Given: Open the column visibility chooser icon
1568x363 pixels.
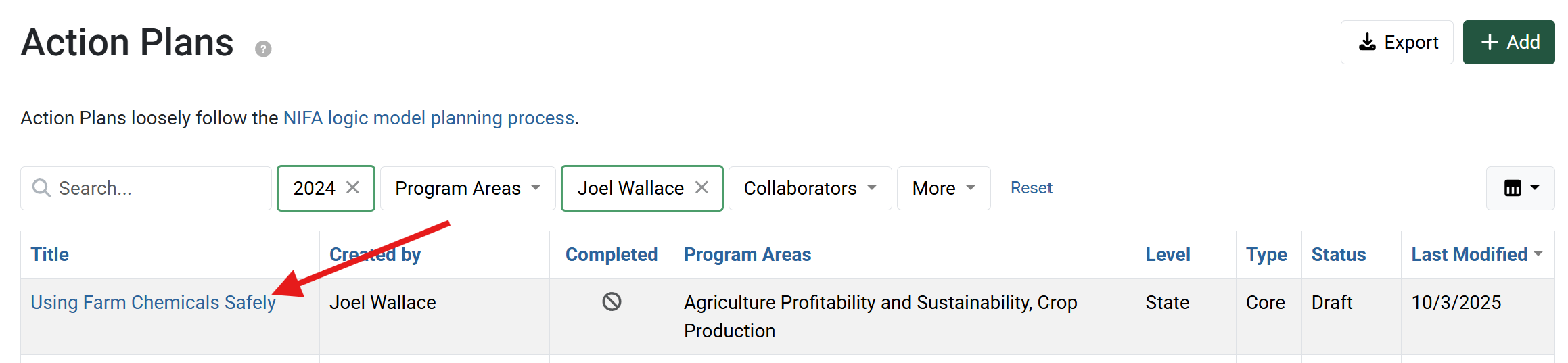Looking at the screenshot, I should click(1520, 188).
